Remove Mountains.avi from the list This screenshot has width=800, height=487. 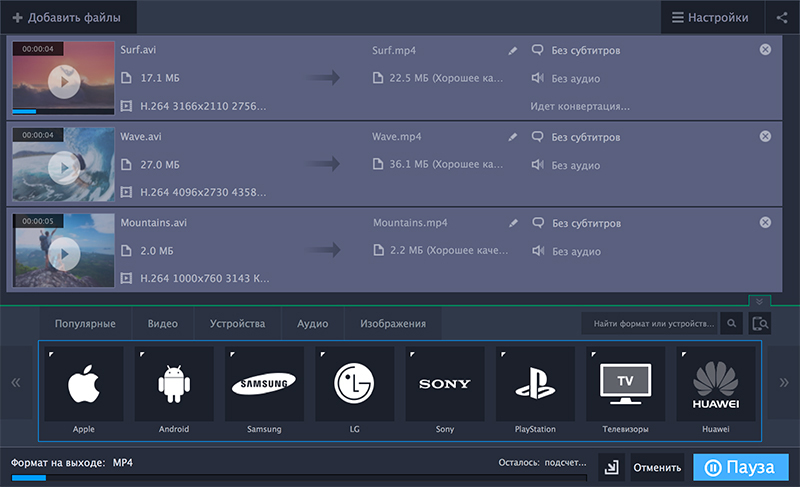[765, 222]
